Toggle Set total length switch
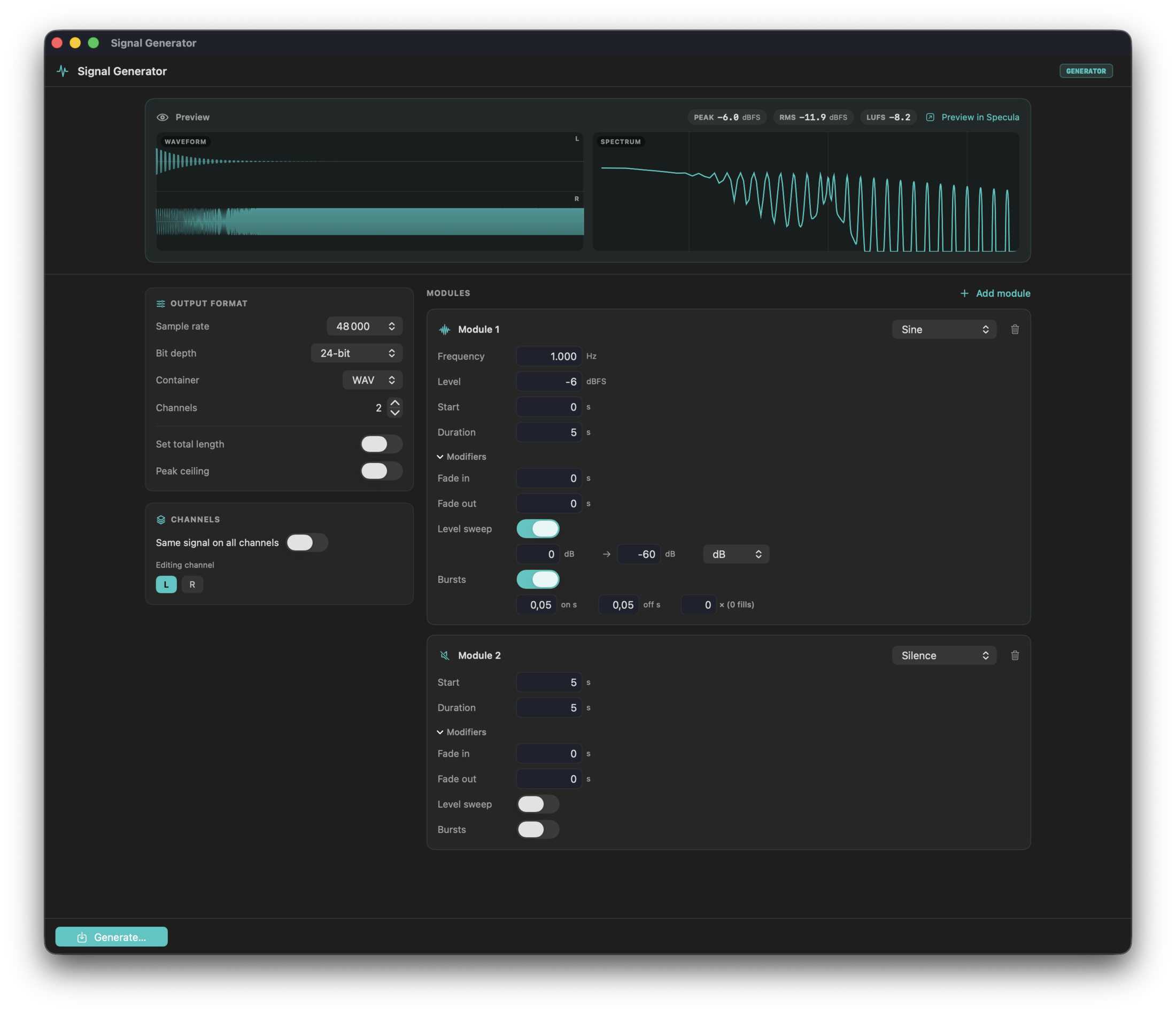1176x1013 pixels. [x=382, y=444]
